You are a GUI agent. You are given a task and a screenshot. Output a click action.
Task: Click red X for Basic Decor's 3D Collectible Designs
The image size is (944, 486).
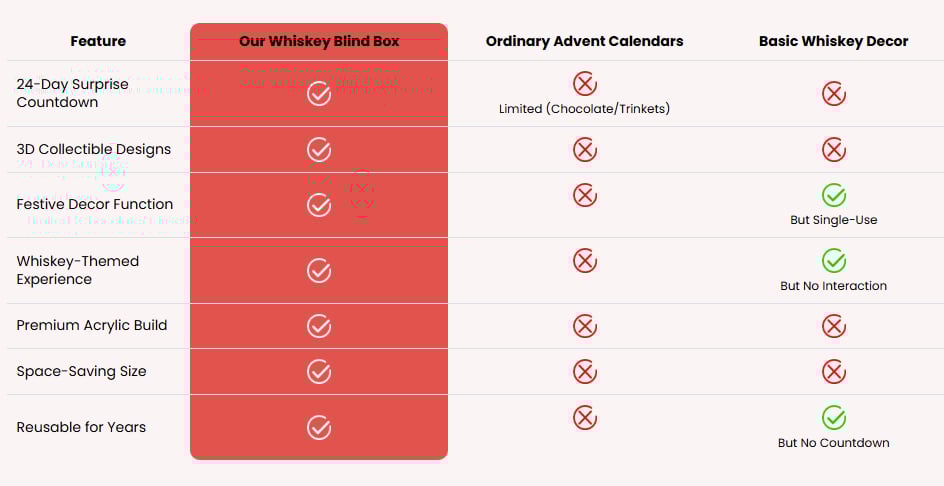click(834, 150)
